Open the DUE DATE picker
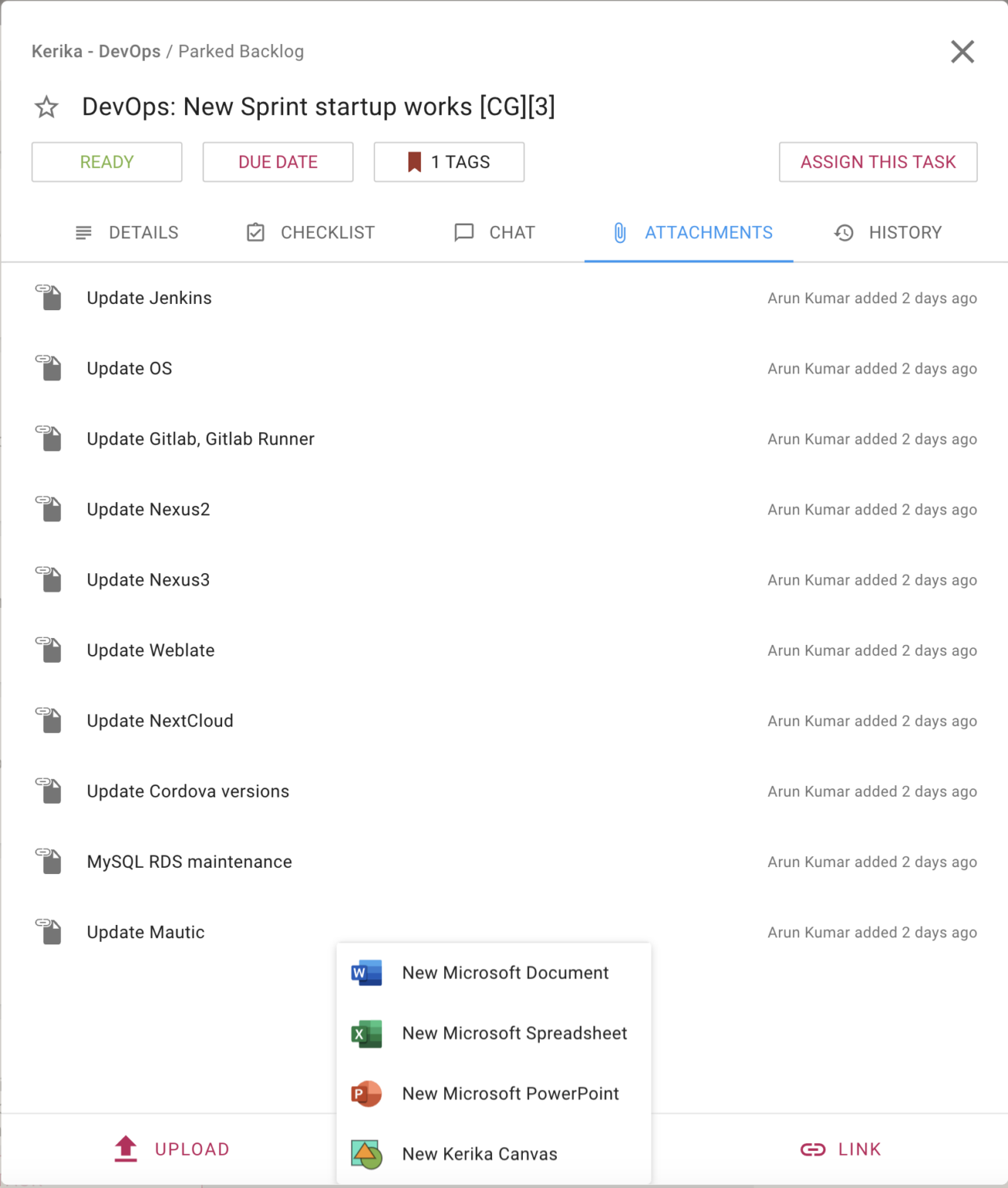Screen dimensions: 1008x1188 [x=278, y=162]
